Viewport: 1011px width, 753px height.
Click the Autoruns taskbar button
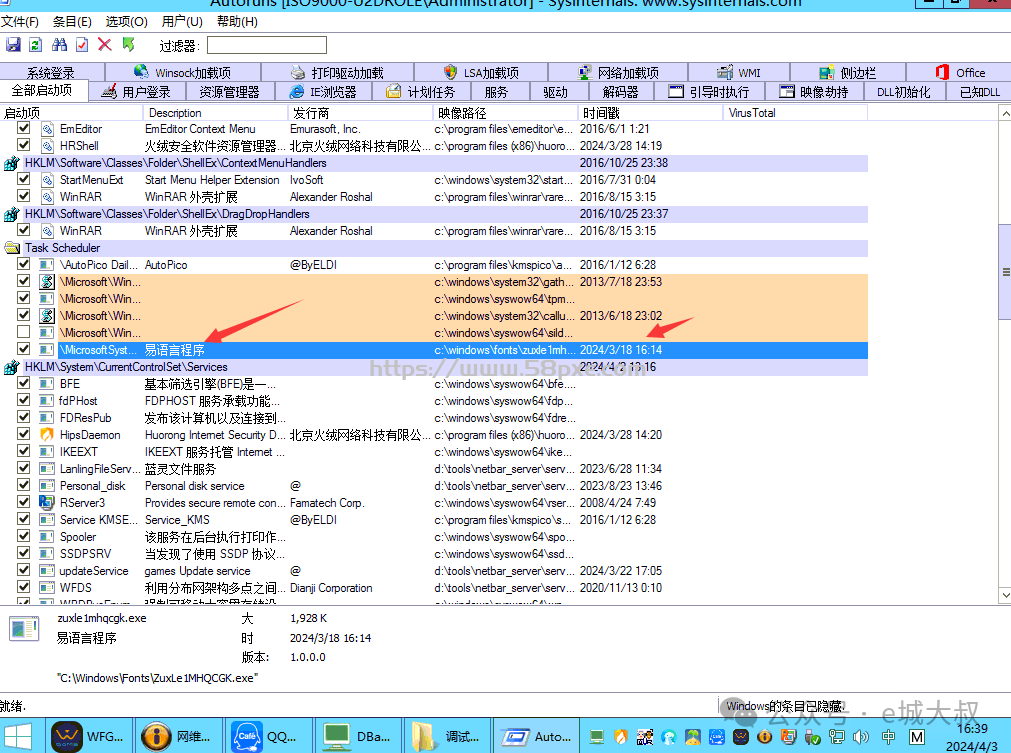(537, 736)
